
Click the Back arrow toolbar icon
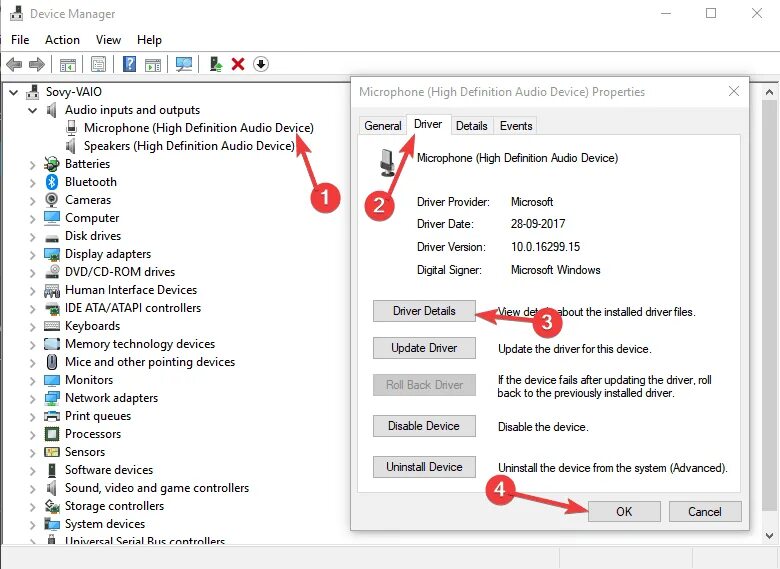tap(14, 64)
